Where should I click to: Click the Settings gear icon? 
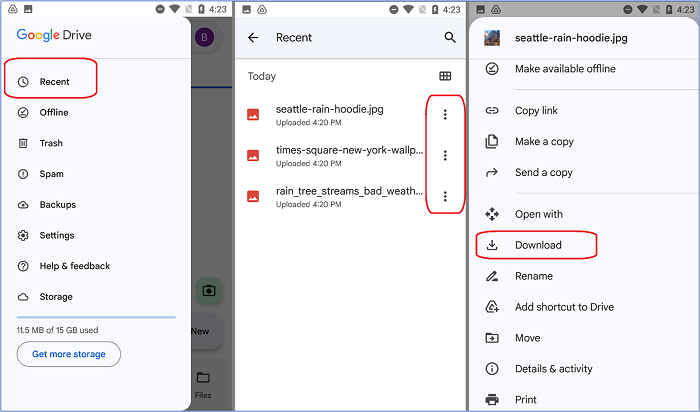(x=23, y=236)
